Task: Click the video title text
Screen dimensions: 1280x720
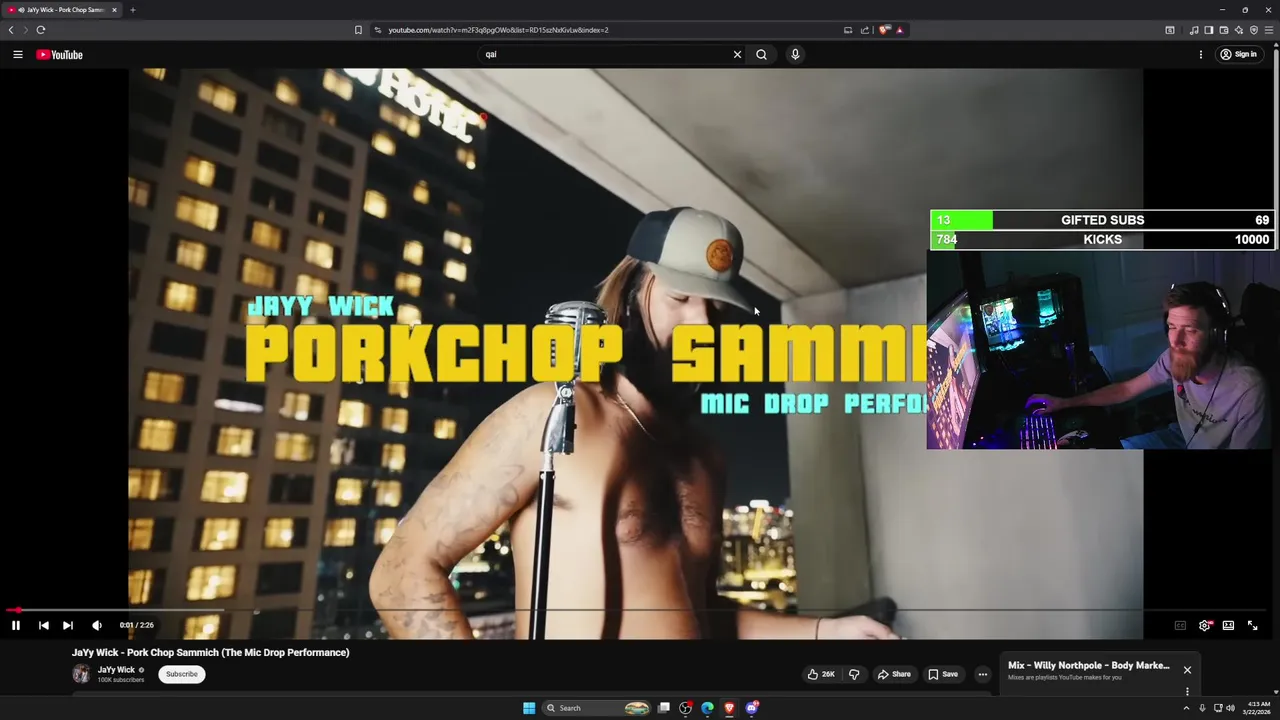Action: 211,652
